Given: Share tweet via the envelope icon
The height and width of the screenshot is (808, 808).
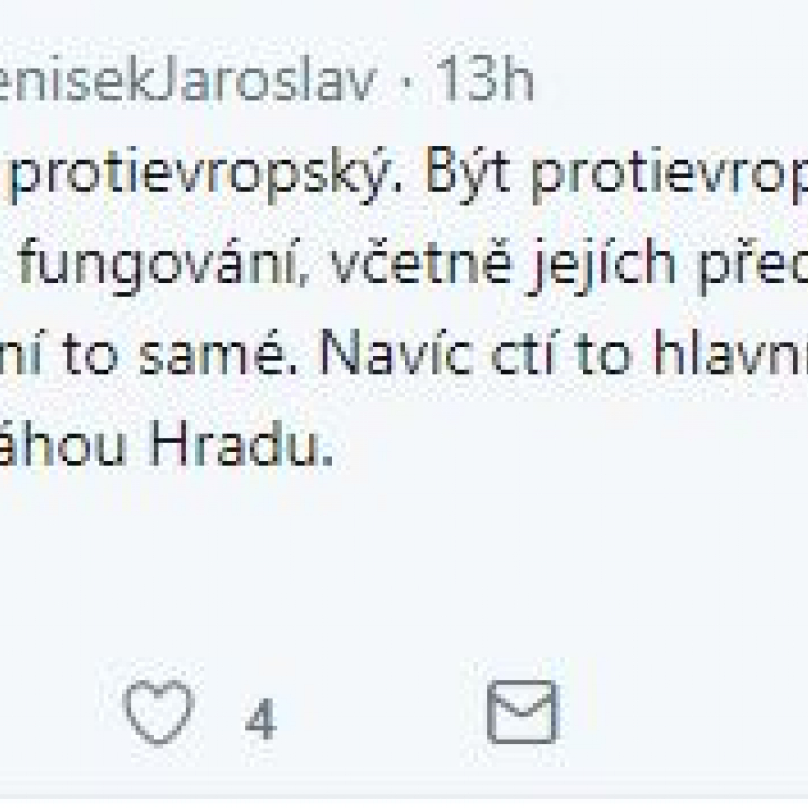Looking at the screenshot, I should (523, 712).
